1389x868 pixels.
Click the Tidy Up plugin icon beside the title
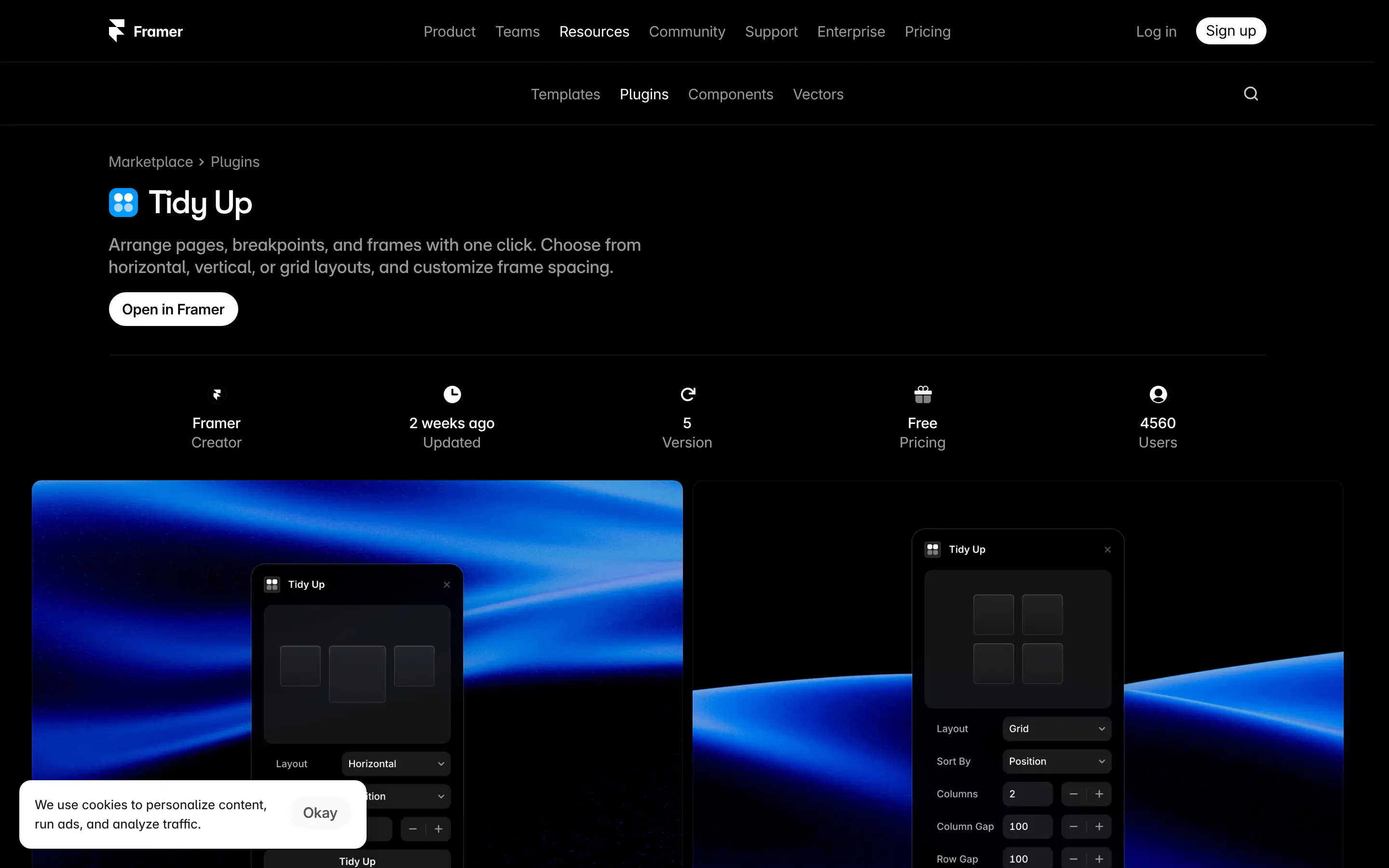click(x=123, y=203)
